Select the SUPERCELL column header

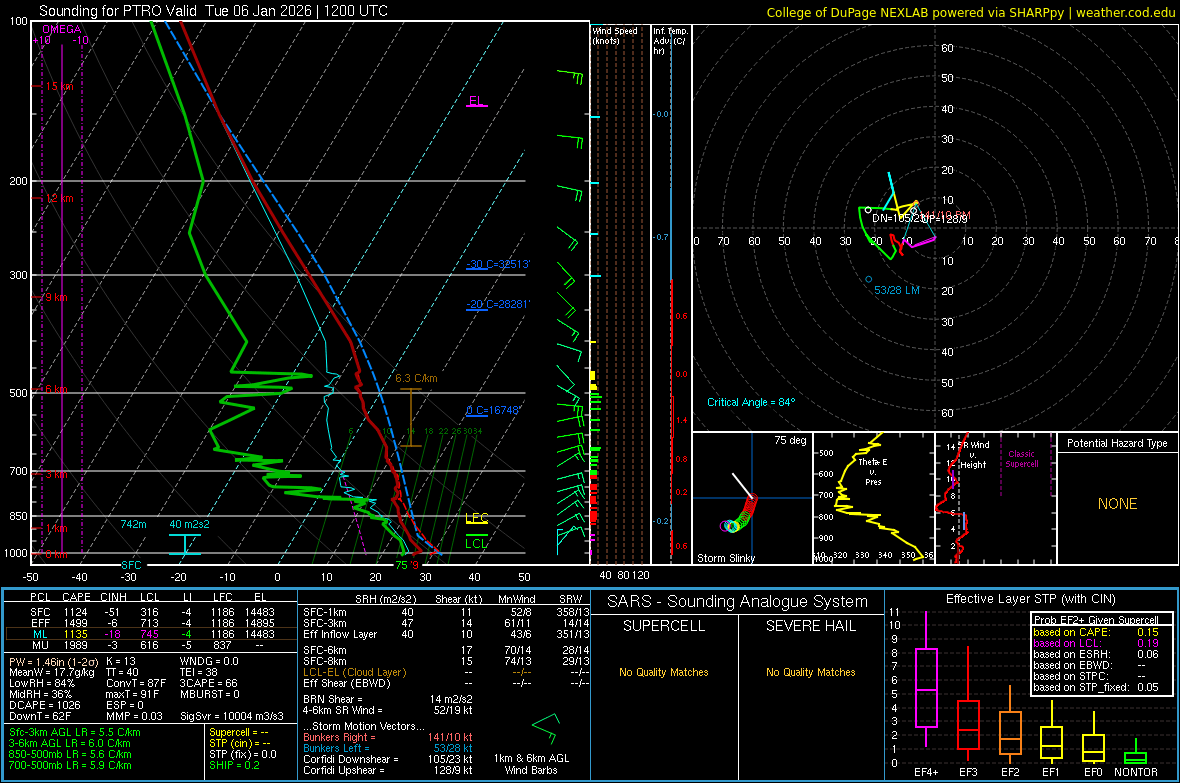tap(664, 626)
